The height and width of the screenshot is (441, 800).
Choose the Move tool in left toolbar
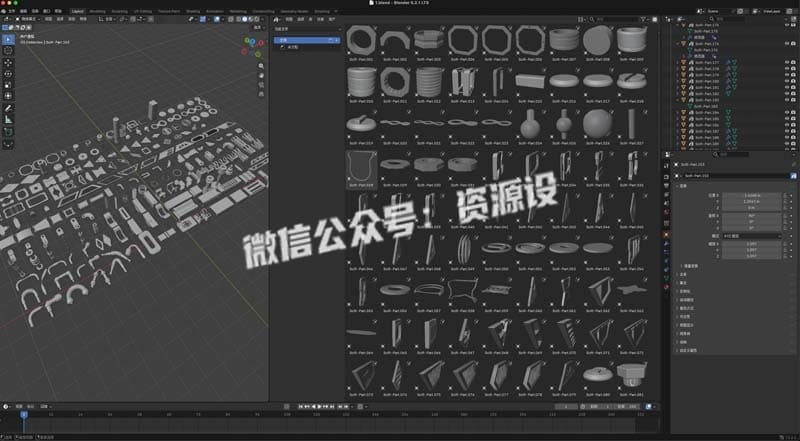9,63
